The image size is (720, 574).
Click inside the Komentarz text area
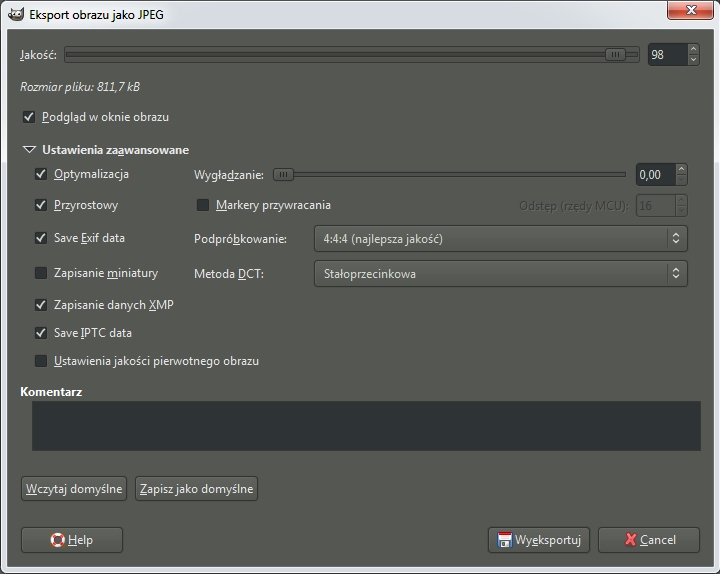click(366, 426)
